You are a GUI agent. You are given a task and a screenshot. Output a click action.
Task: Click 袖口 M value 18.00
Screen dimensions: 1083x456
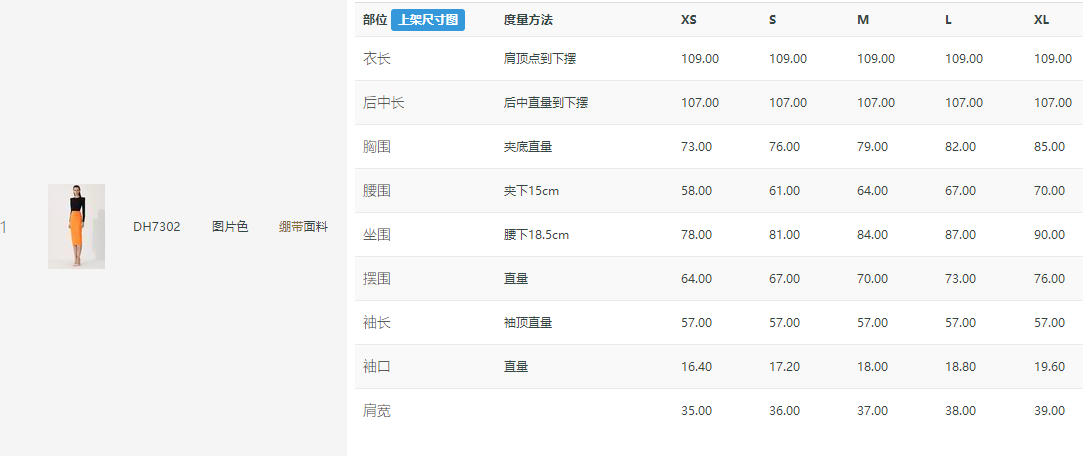(x=872, y=367)
